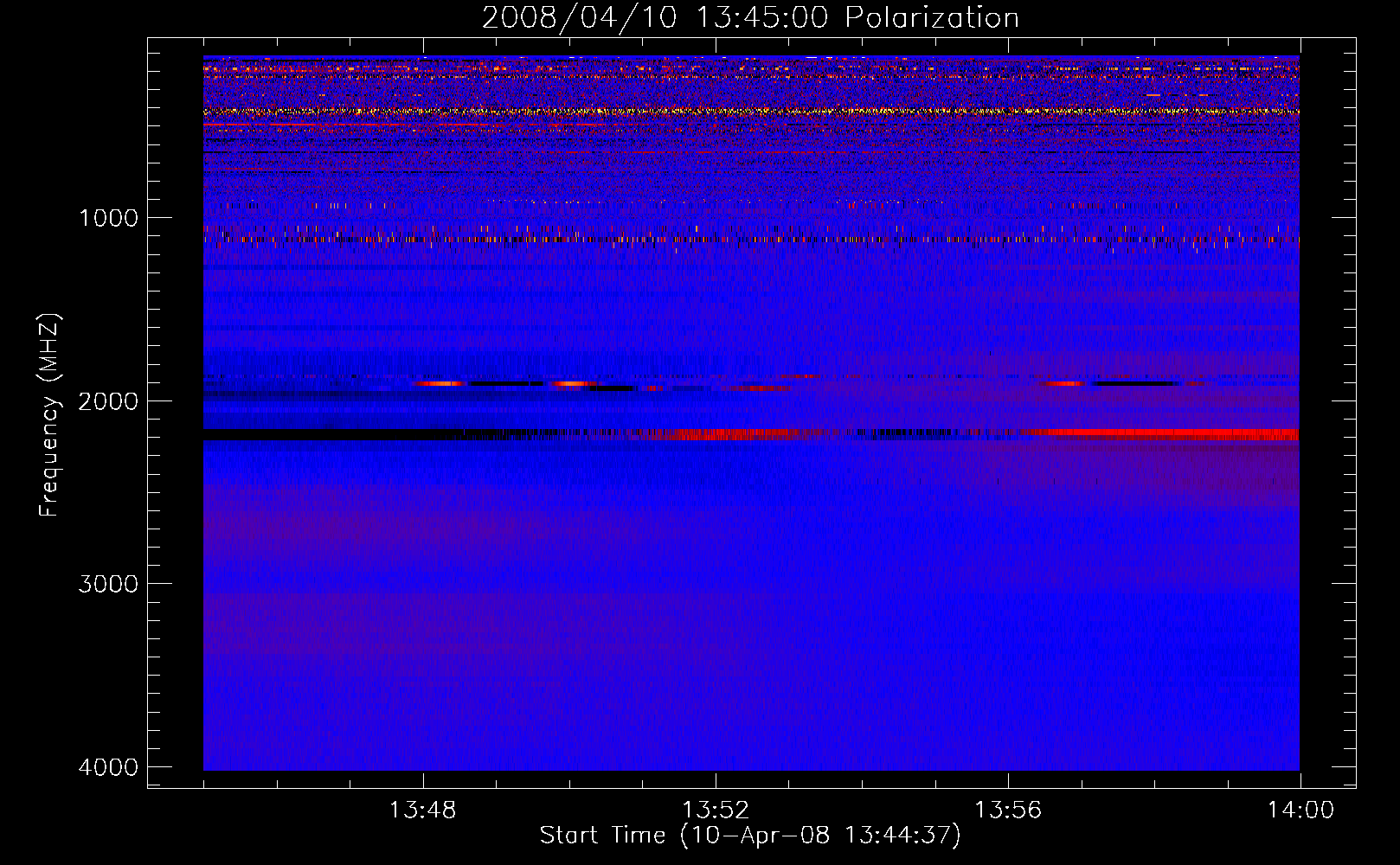Click the 'Start Time (10-Apr-08 13:44:37)' x-axis label
Viewport: 1400px width, 865px height.
[750, 836]
